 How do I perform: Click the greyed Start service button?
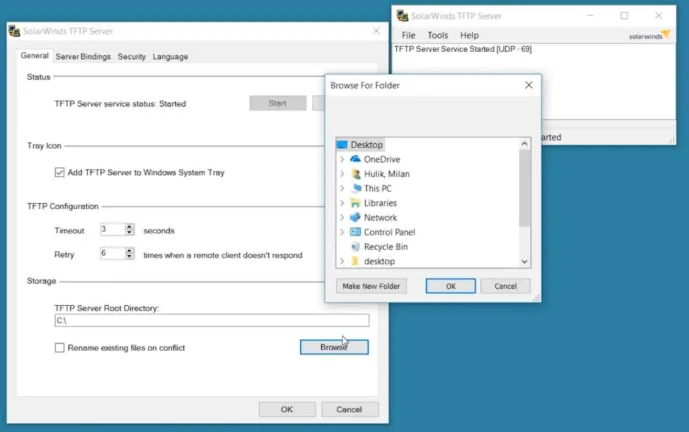coord(278,103)
